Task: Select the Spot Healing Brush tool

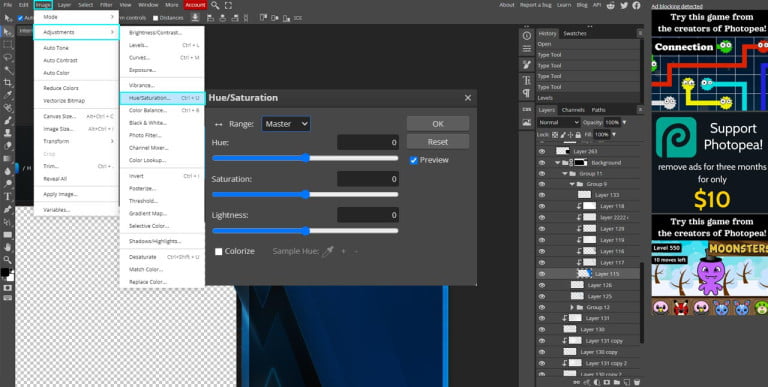Action: point(7,108)
